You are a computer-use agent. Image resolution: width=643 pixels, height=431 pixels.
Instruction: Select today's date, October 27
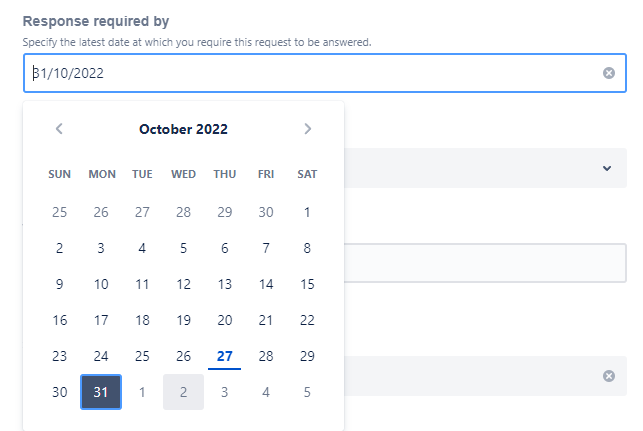pyautogui.click(x=224, y=356)
